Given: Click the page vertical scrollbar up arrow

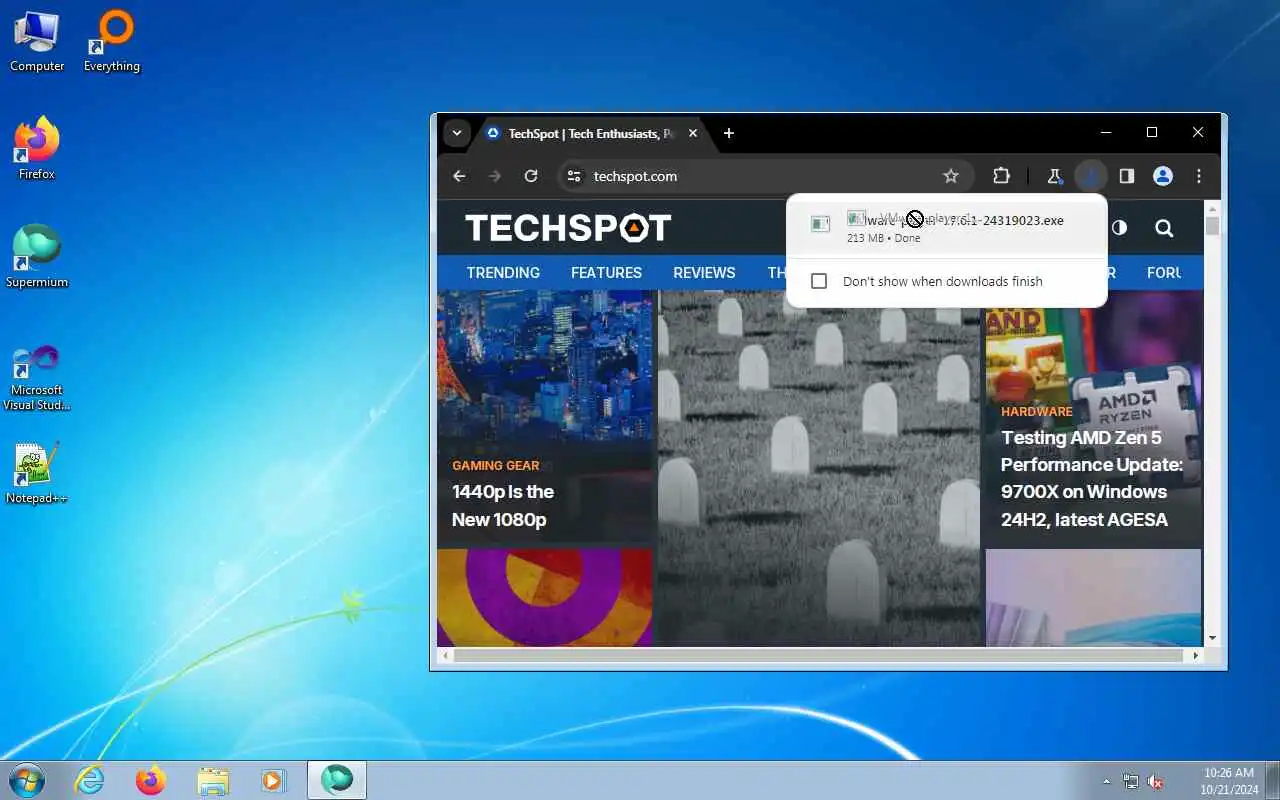Looking at the screenshot, I should coord(1212,207).
